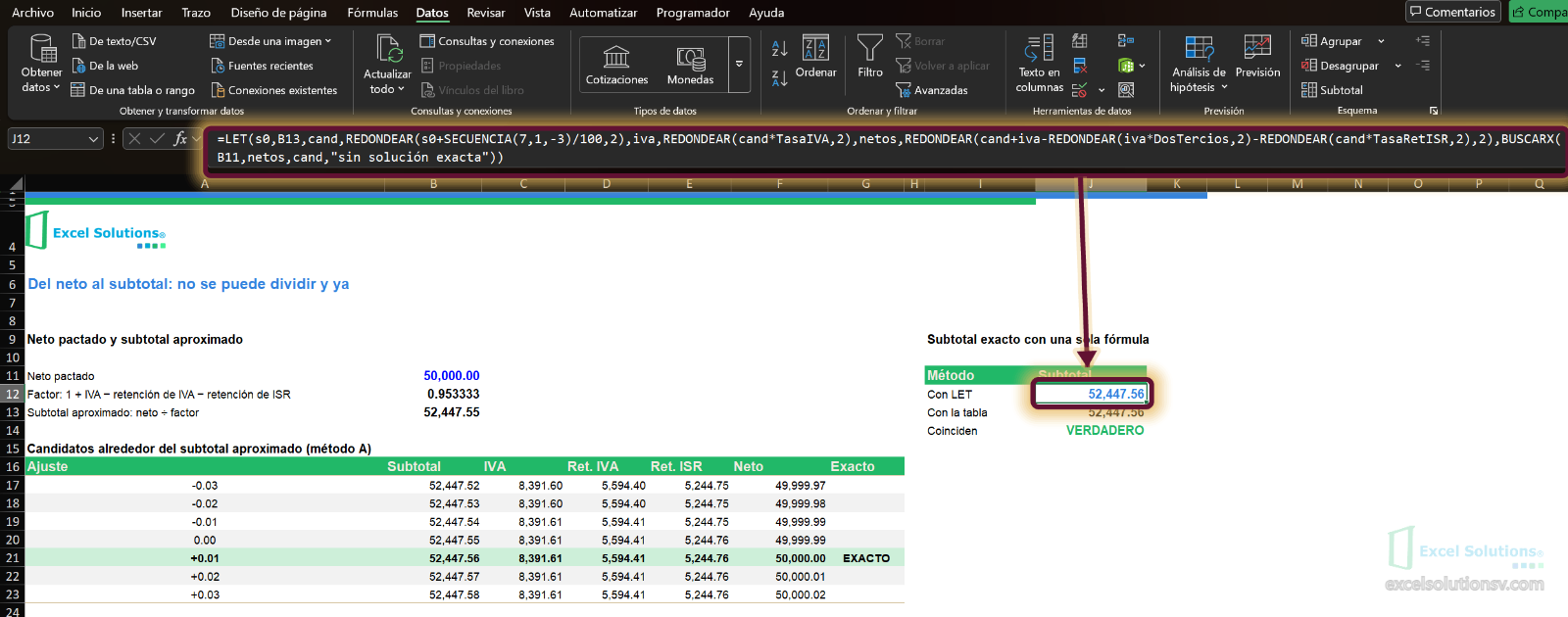The width and height of the screenshot is (1568, 617).
Task: Click the Select All corner triangle
Action: (x=16, y=184)
